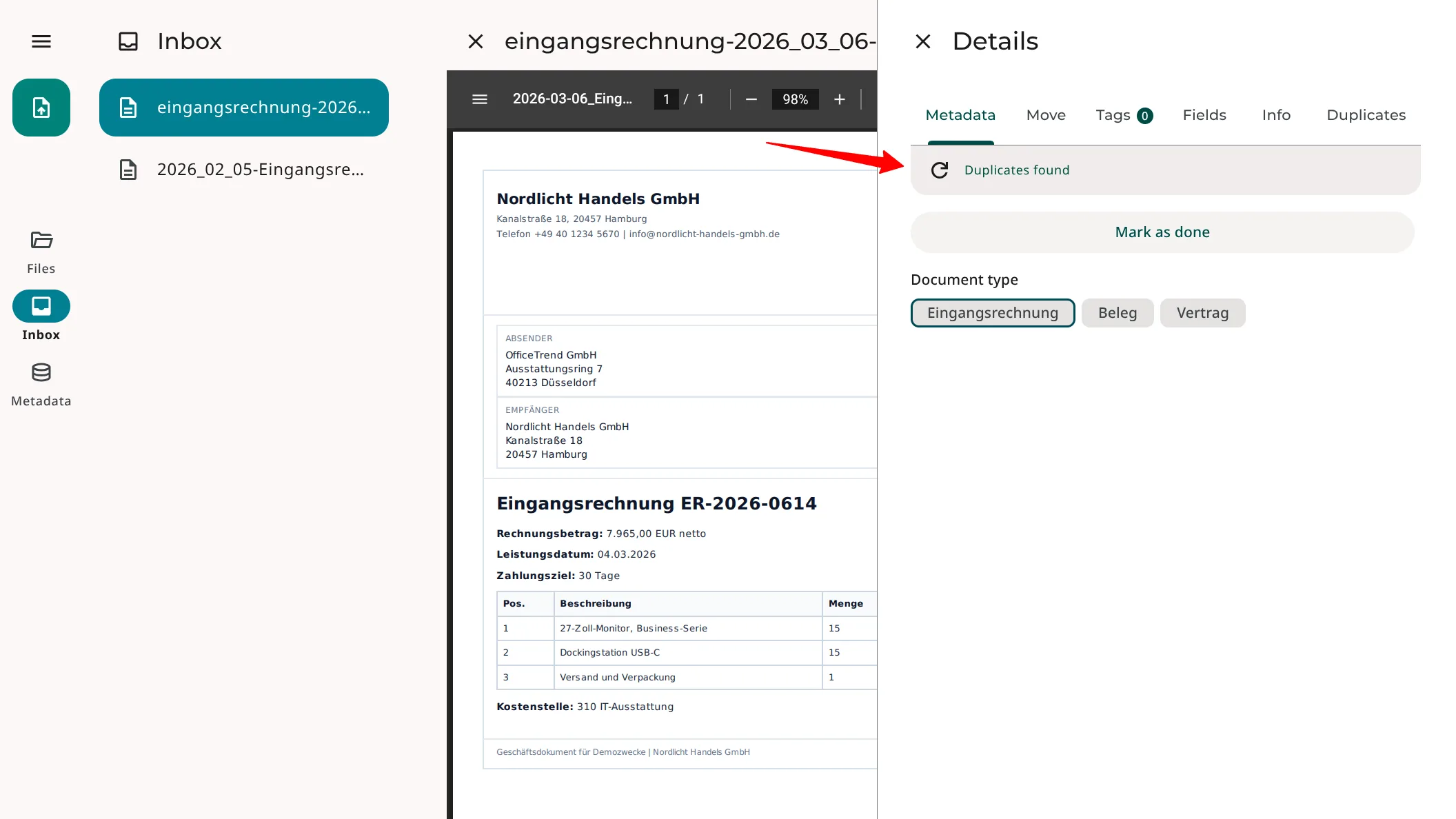This screenshot has width=1456, height=819.
Task: Toggle the PDF viewer sidebar icon
Action: (480, 99)
